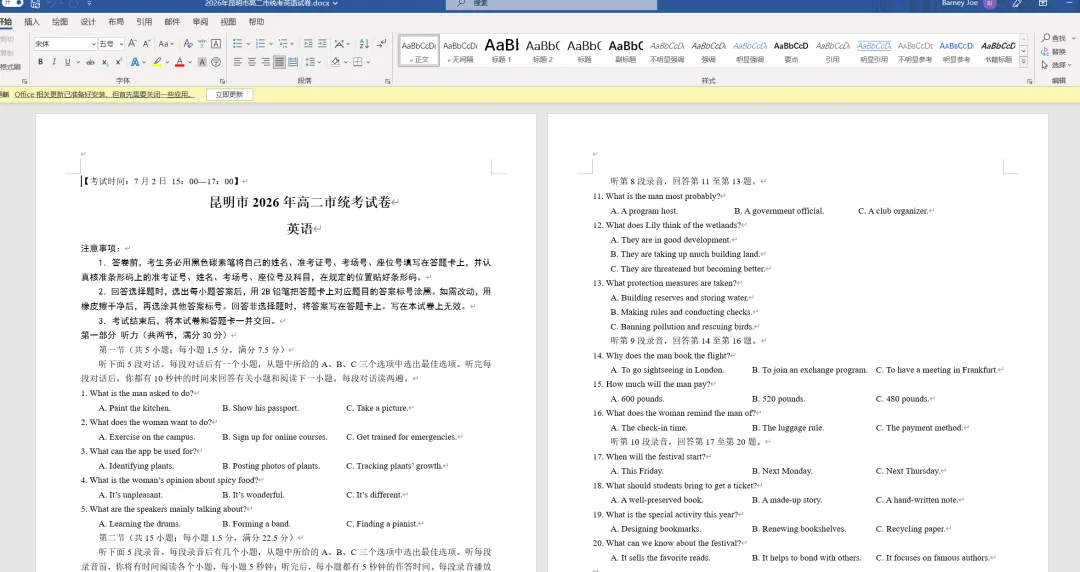This screenshot has height=572, width=1080.
Task: Toggle superscript formatting
Action: click(118, 62)
